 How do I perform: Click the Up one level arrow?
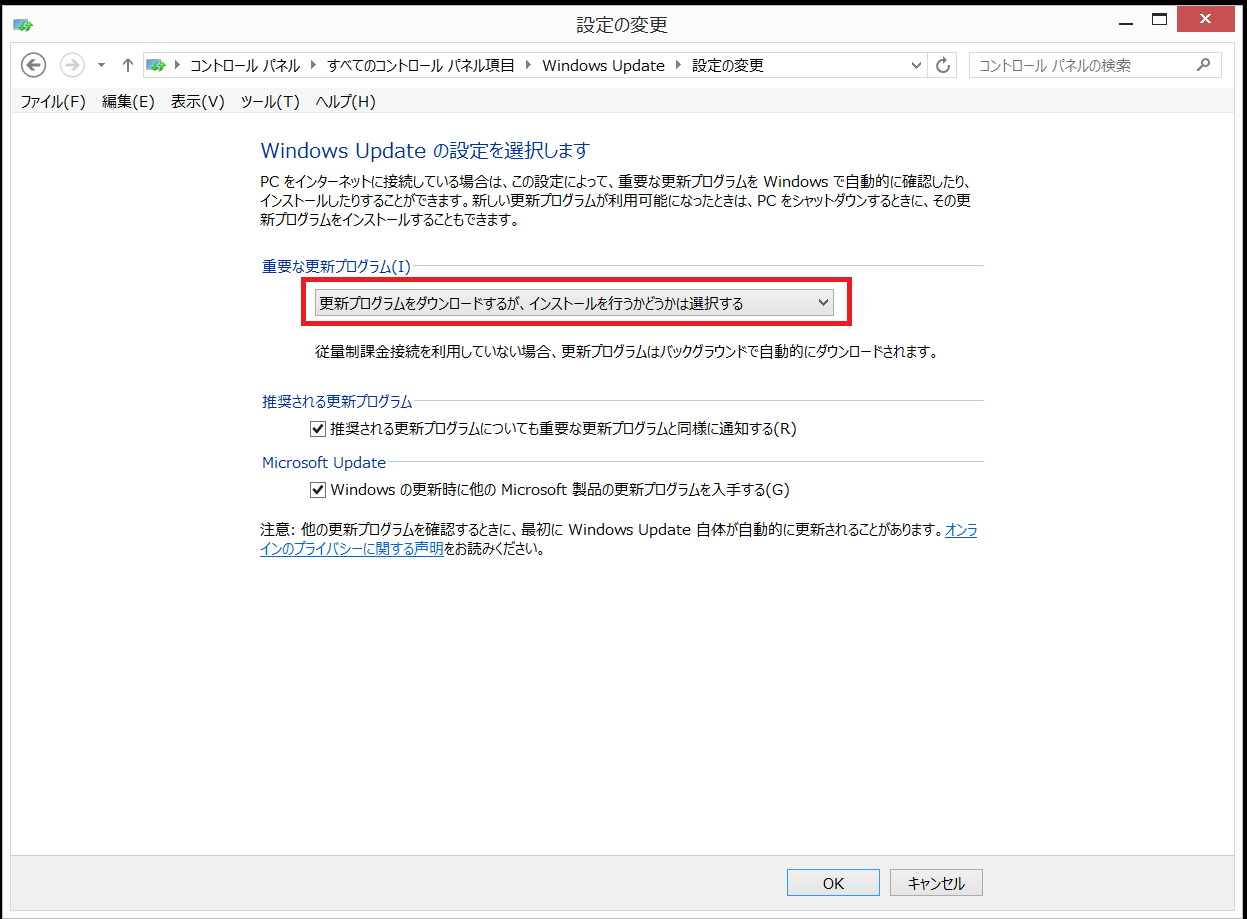(x=127, y=65)
